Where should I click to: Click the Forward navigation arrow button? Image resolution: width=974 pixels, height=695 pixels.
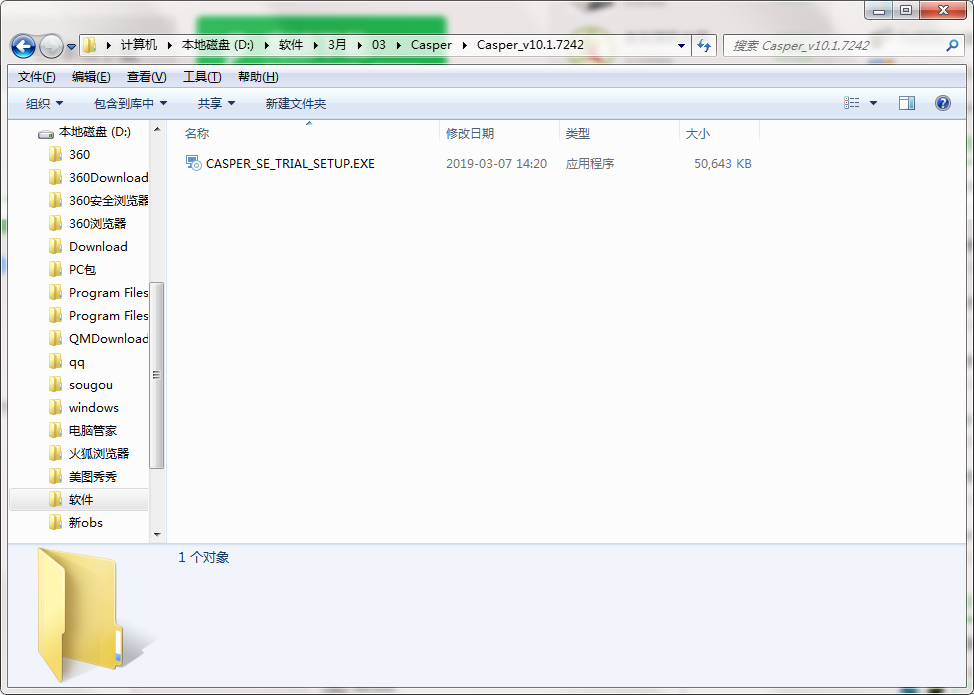(x=50, y=46)
